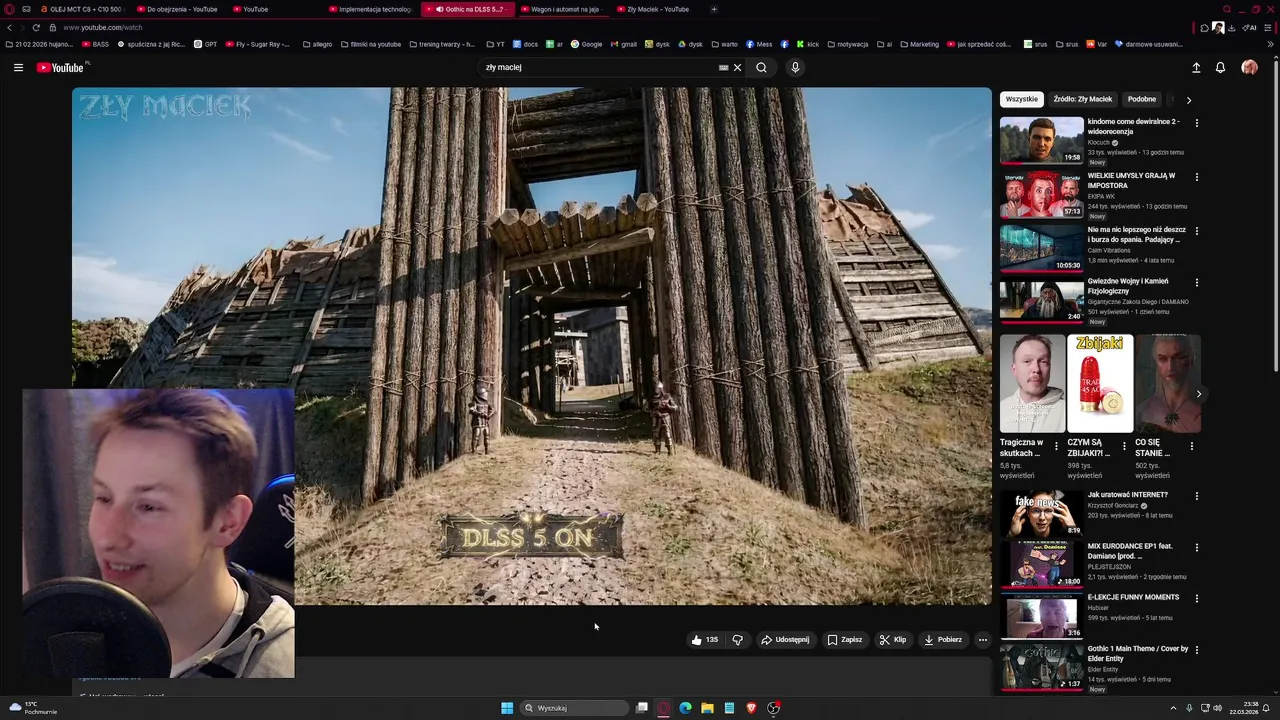This screenshot has height=720, width=1280.
Task: Go to the YouTube home logo
Action: point(62,68)
